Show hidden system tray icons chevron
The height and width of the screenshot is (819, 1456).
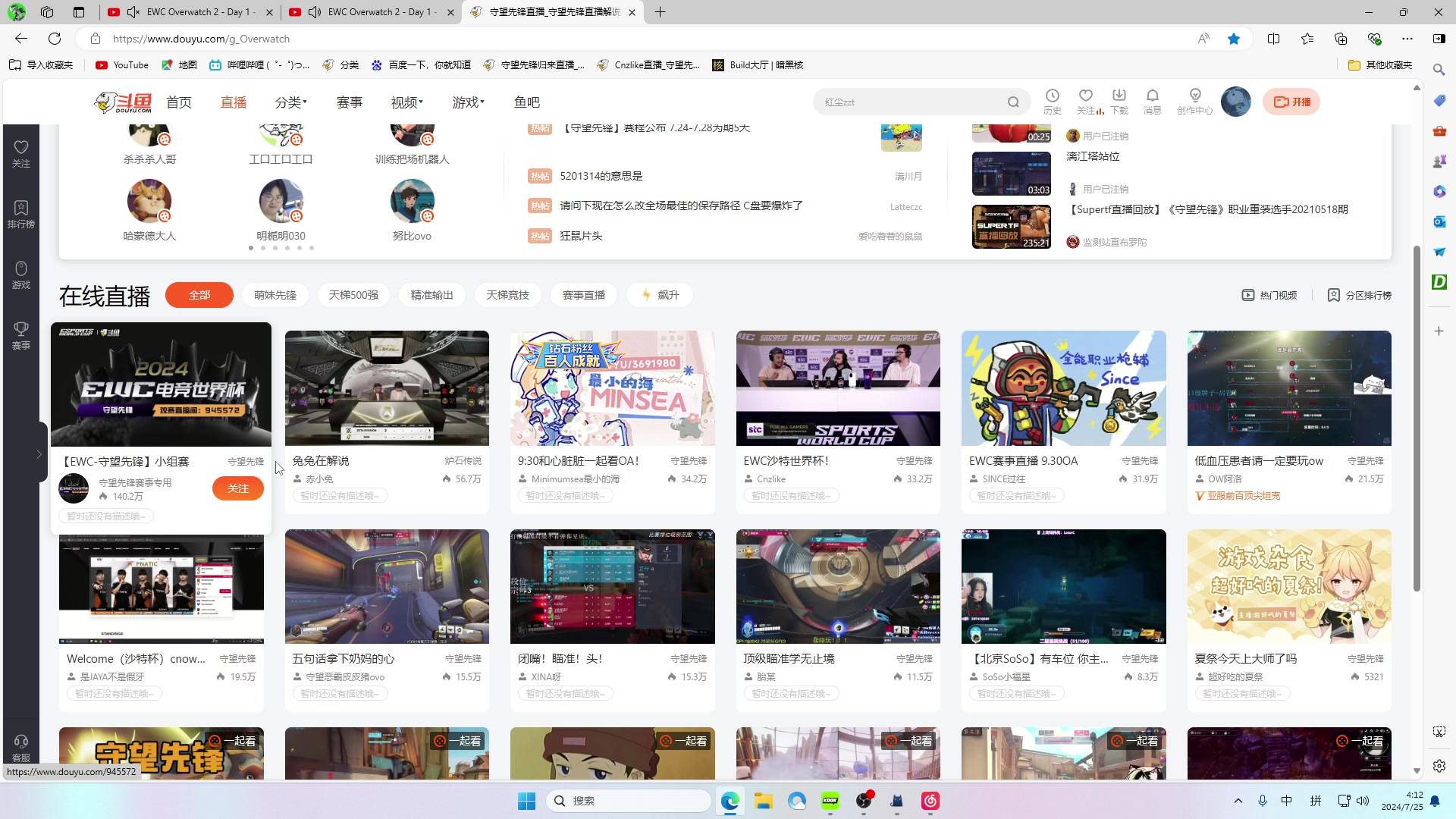click(x=1238, y=801)
